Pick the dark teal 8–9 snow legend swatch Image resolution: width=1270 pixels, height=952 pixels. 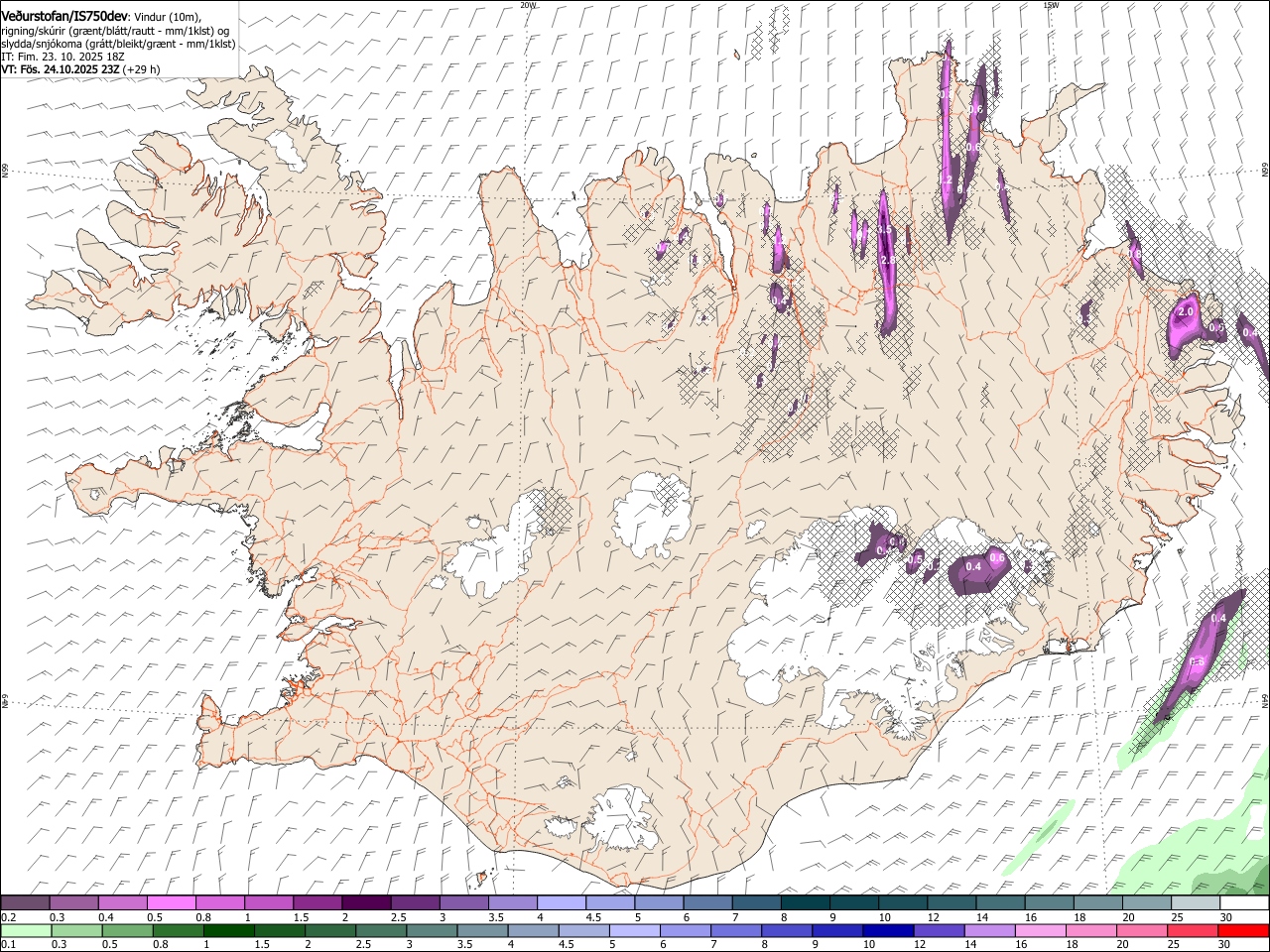pyautogui.click(x=805, y=903)
